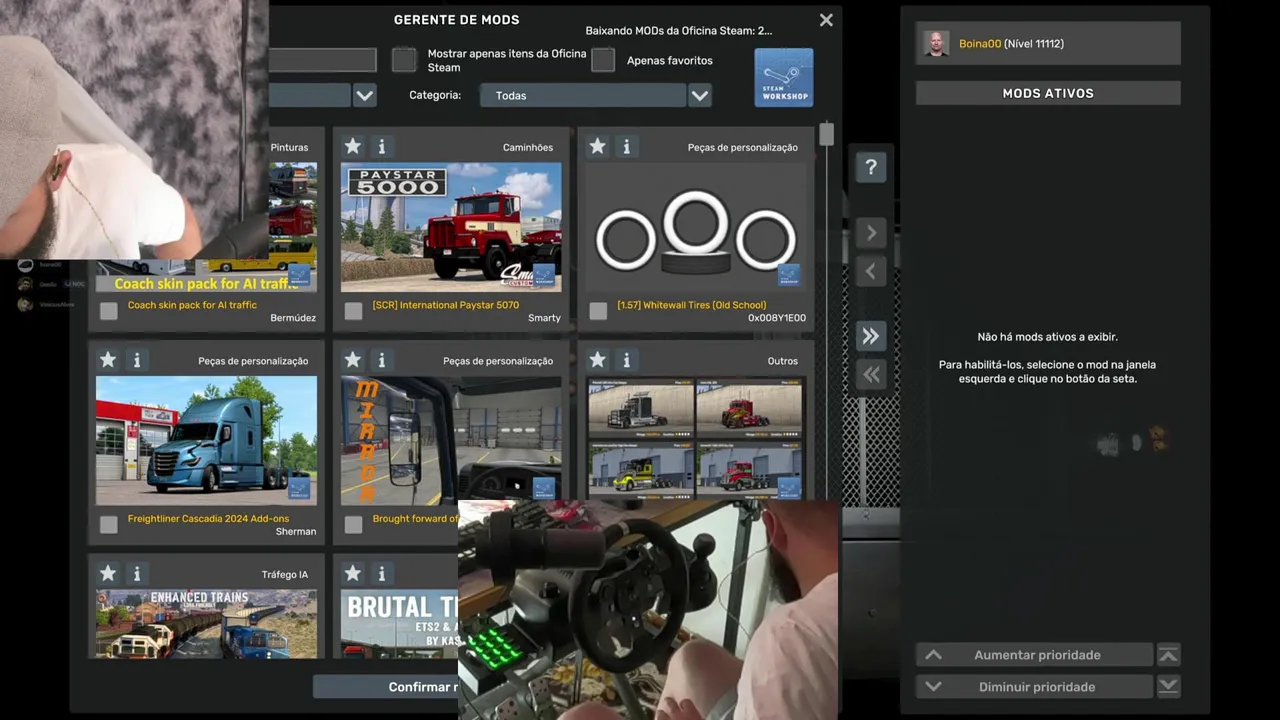Favorite the International Paystar 5070 mod star
This screenshot has width=1280, height=720.
[352, 146]
